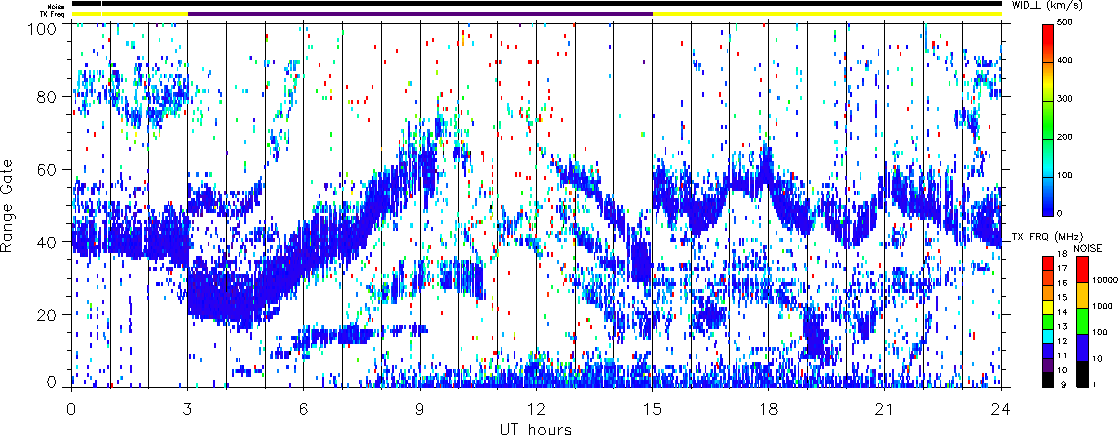Click the 14 label in TX FRQ legend
The width and height of the screenshot is (1118, 435).
click(x=1062, y=312)
